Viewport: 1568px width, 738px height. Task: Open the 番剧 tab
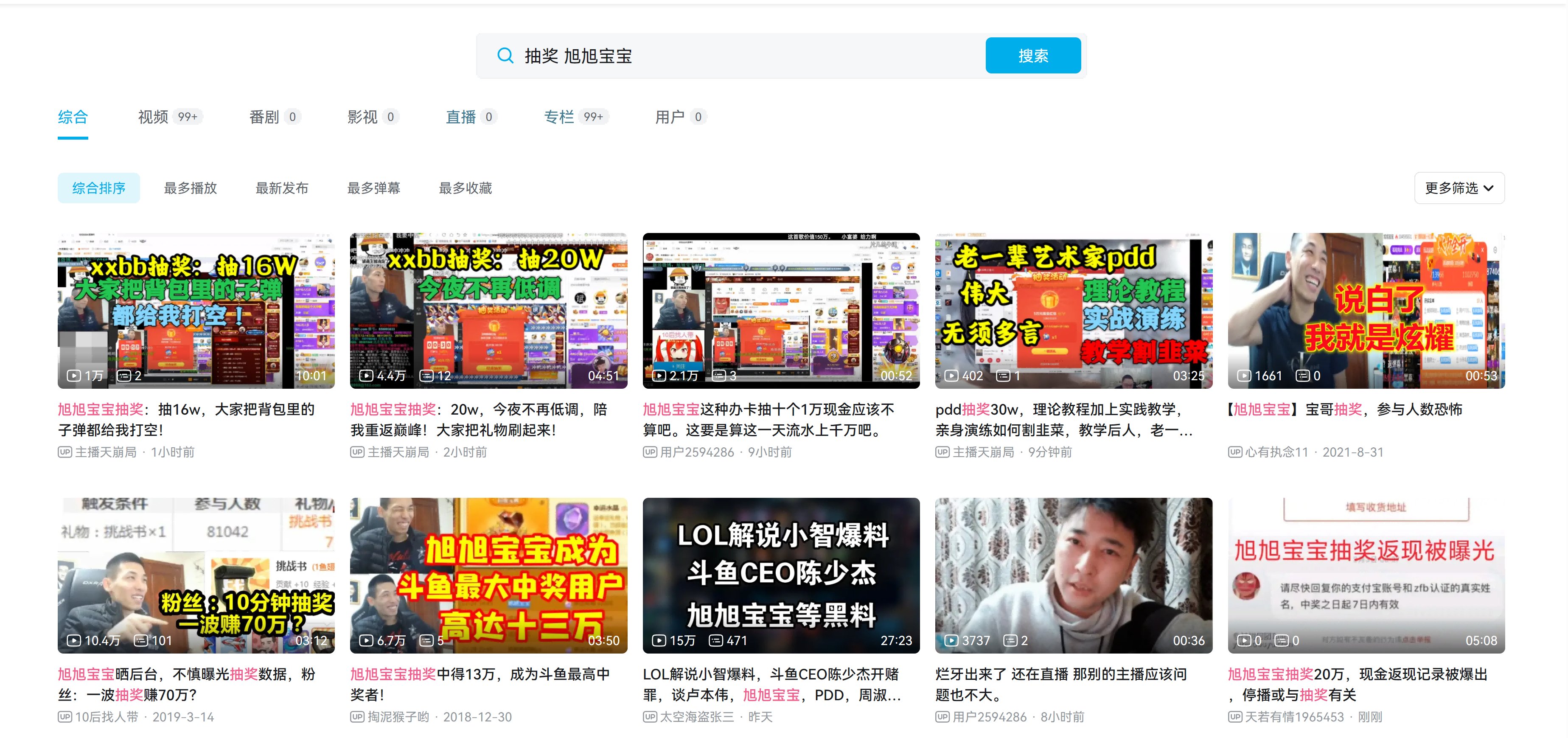click(x=275, y=117)
